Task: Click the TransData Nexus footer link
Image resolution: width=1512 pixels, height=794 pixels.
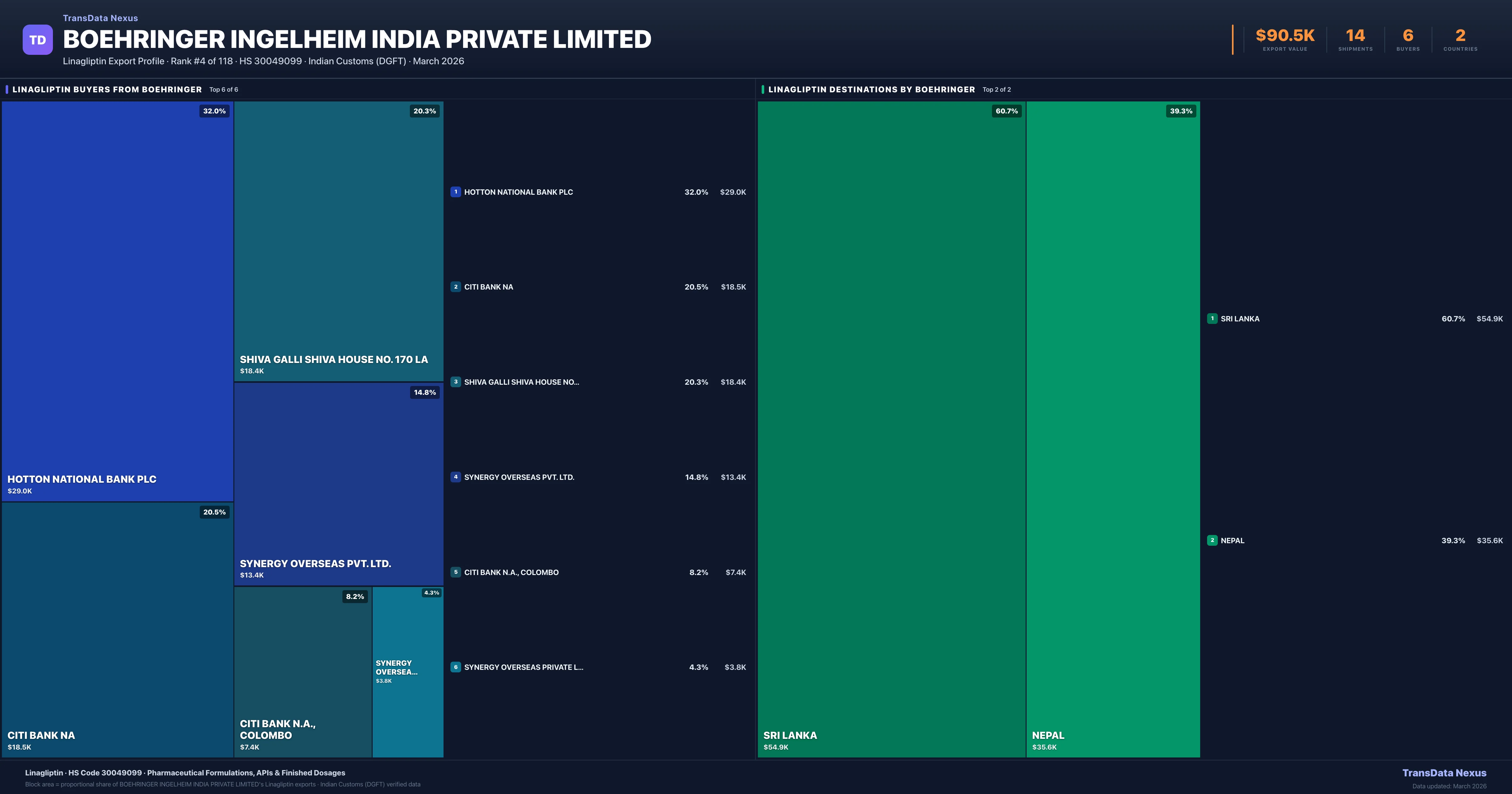Action: (x=1444, y=773)
